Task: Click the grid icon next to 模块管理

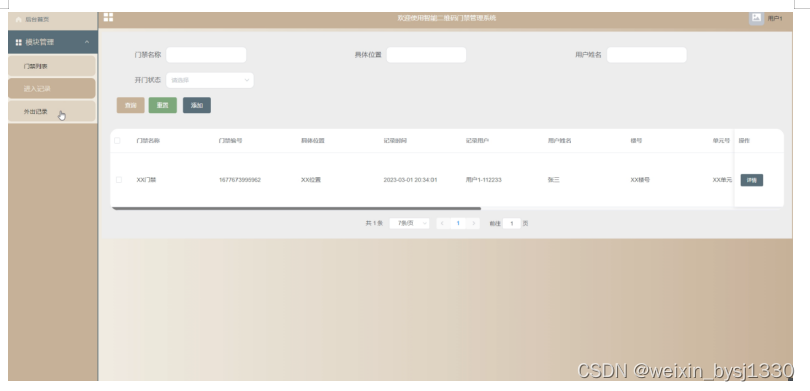Action: (19, 42)
